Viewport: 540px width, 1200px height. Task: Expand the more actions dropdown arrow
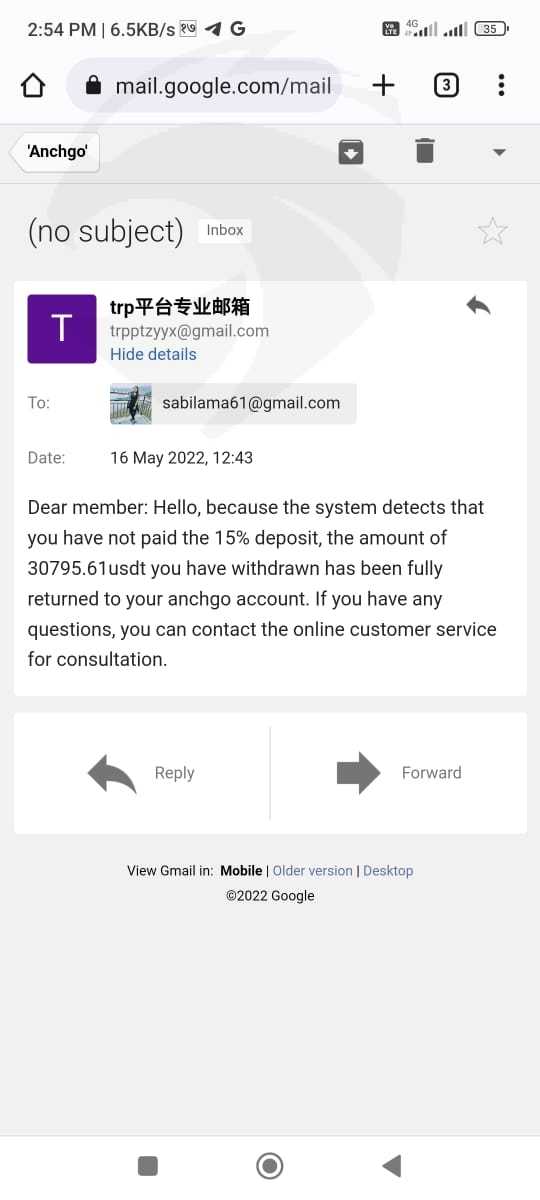(x=500, y=152)
